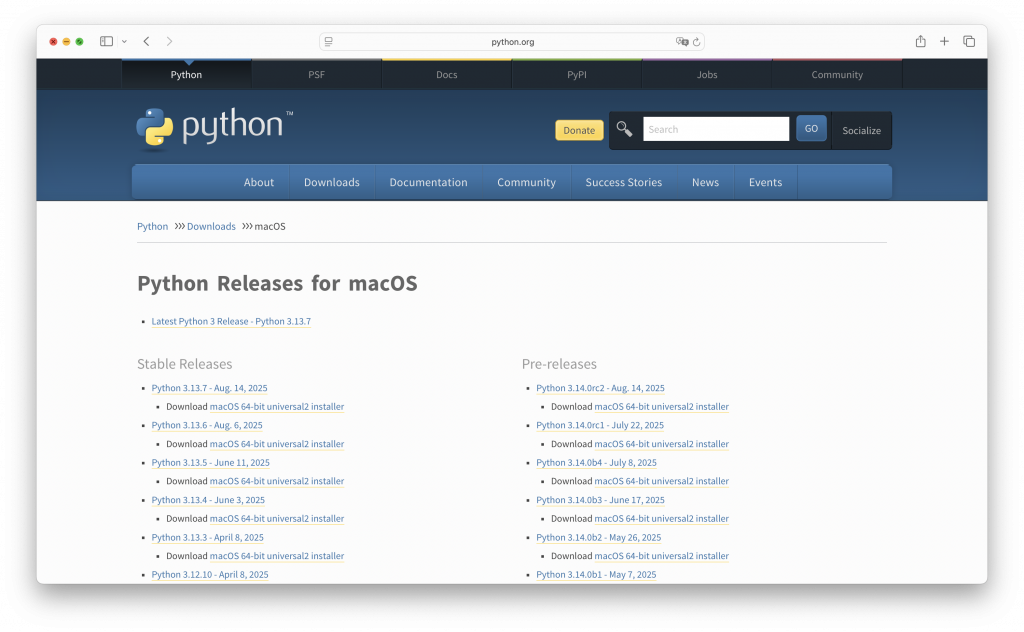The image size is (1024, 632).
Task: Open Python 3.13.3 - April 8, 2025 link
Action: [x=208, y=537]
